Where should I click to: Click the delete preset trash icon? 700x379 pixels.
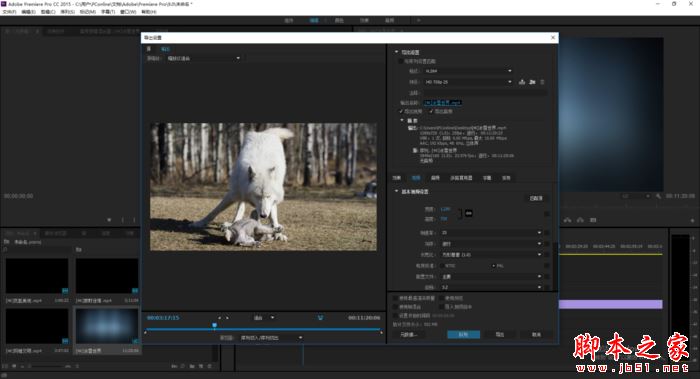tap(542, 82)
